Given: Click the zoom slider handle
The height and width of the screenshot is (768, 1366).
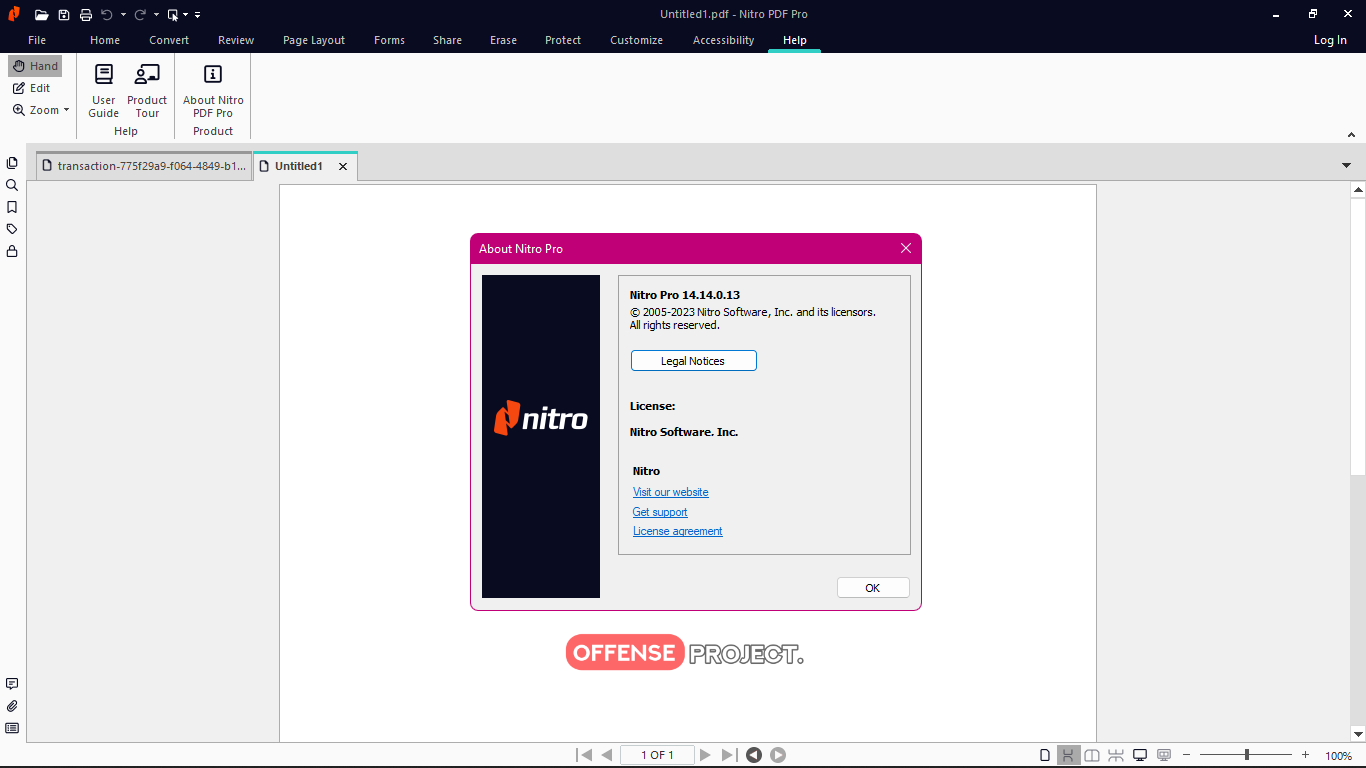Looking at the screenshot, I should [x=1246, y=755].
